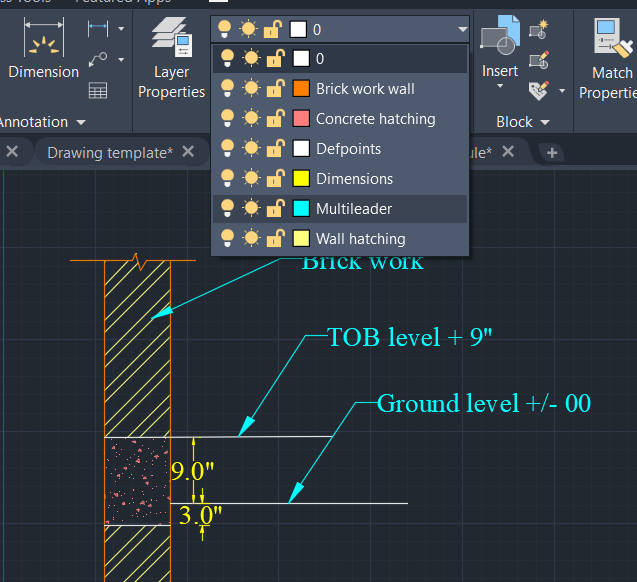
Task: Choose the Defpoints layer
Action: point(340,149)
